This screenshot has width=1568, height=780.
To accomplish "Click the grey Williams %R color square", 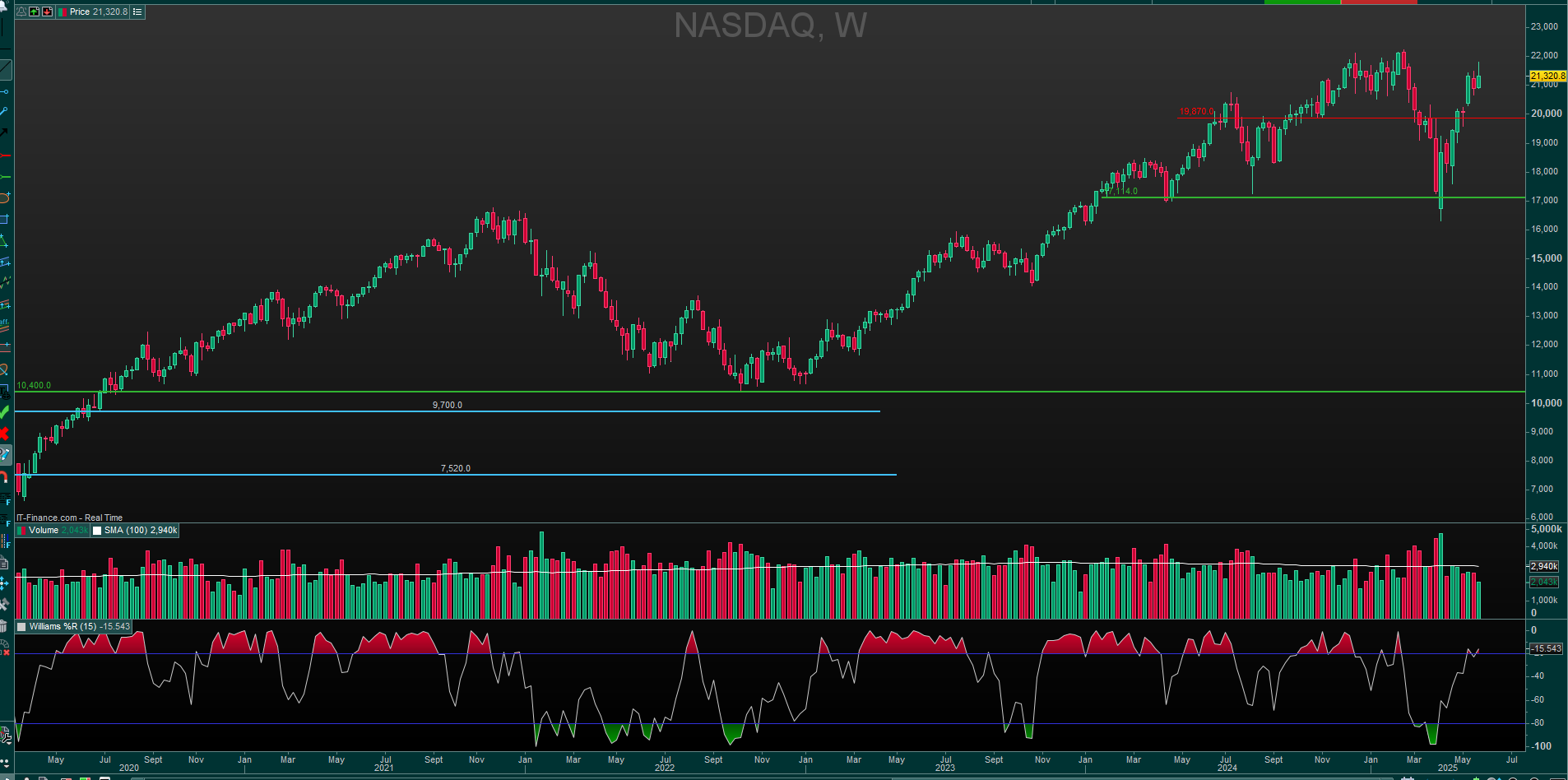I will (x=21, y=627).
